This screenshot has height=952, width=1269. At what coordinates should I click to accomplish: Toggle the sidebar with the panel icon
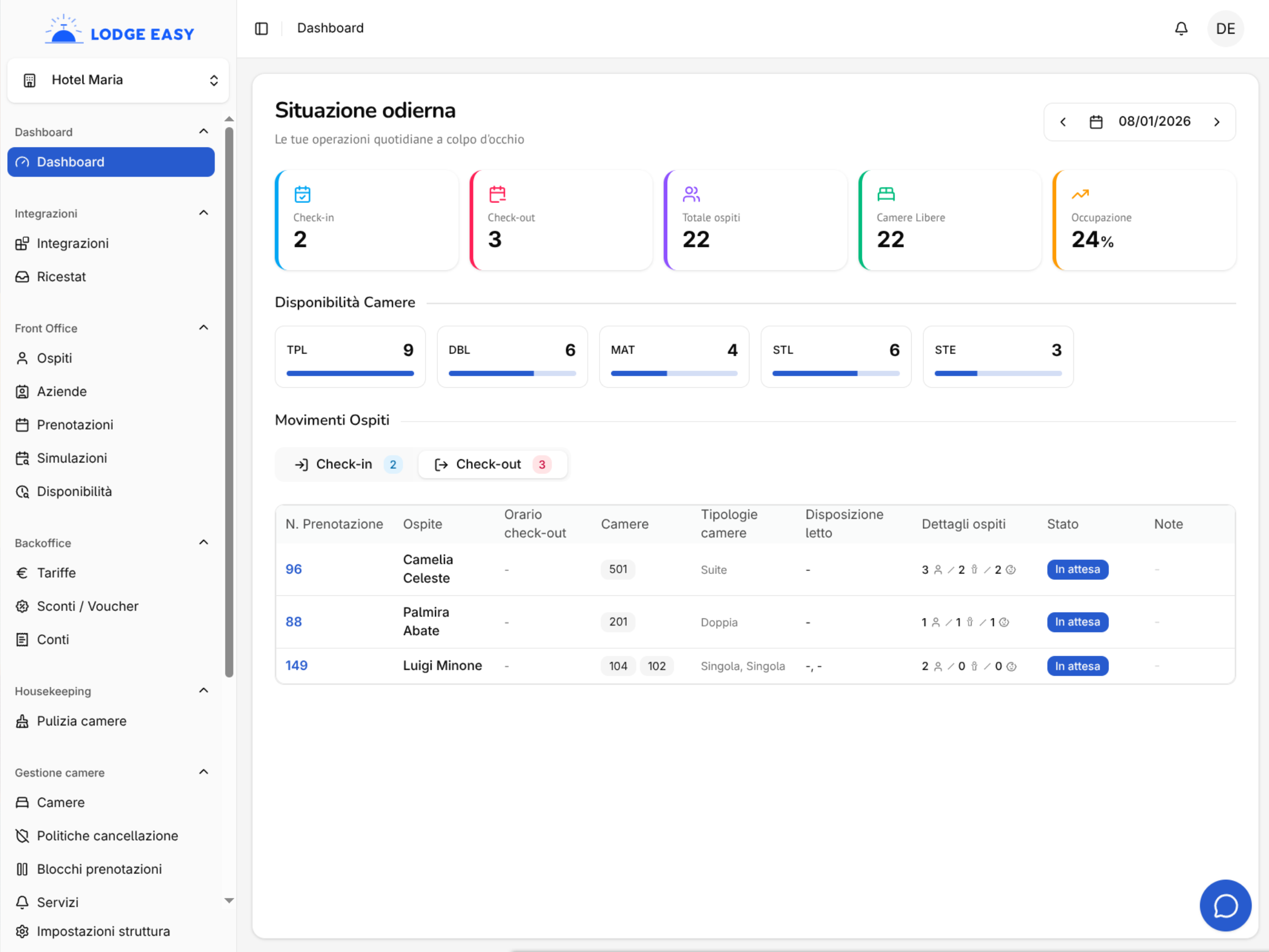click(x=262, y=28)
